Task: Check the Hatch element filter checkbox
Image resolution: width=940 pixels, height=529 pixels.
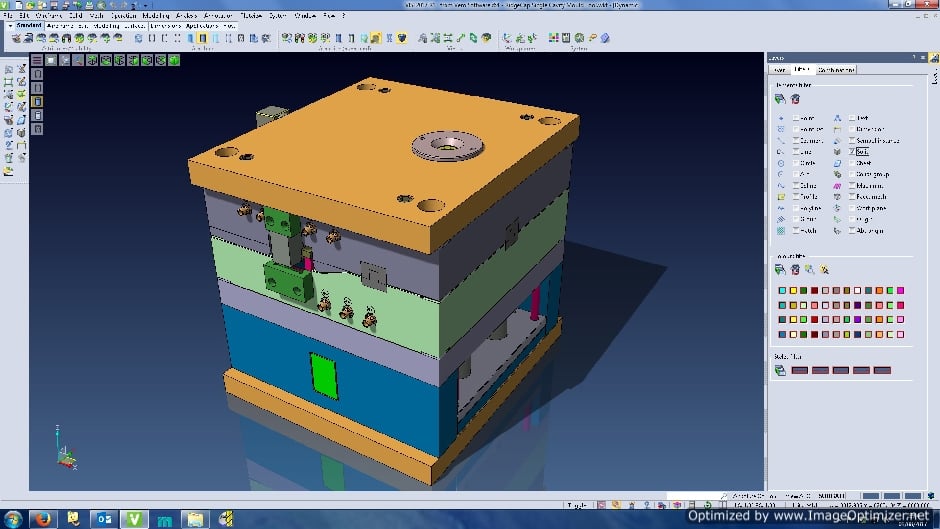Action: [797, 231]
